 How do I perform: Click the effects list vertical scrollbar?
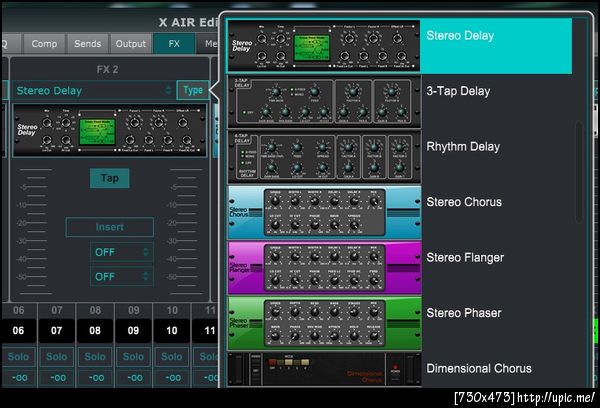(579, 171)
